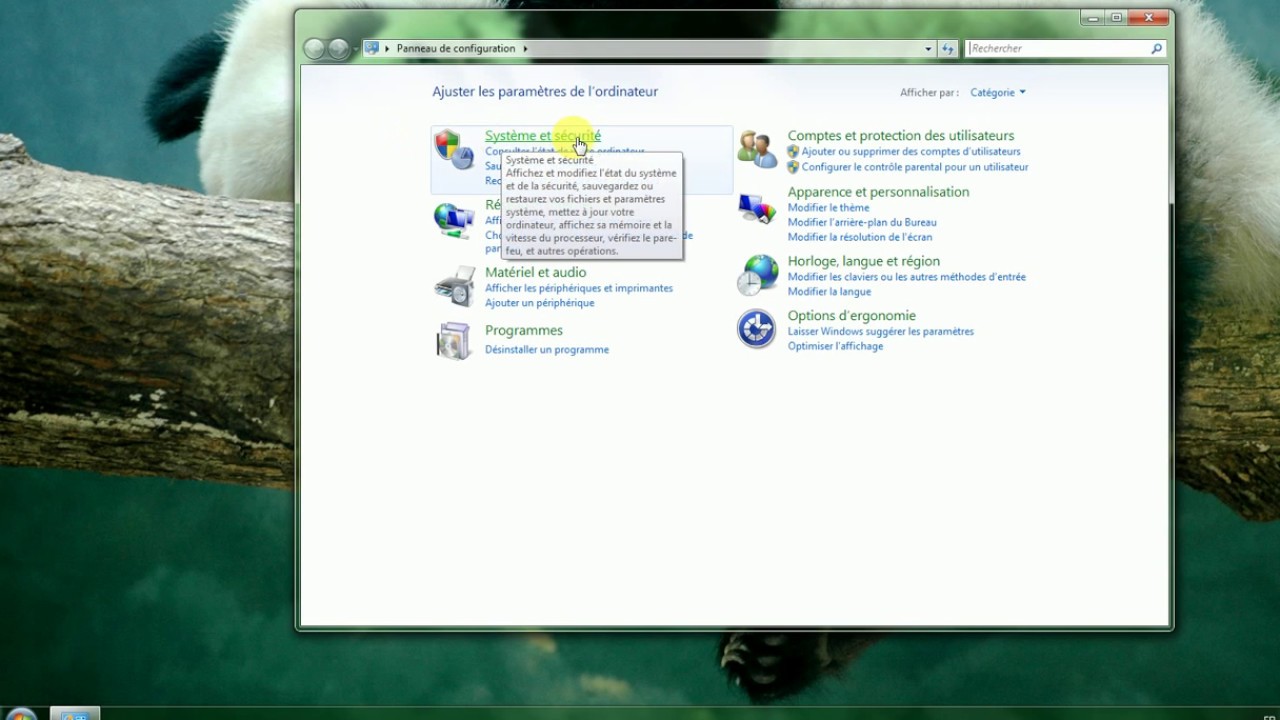Click Laisser Windows suggérer les paramètres
Image resolution: width=1280 pixels, height=720 pixels.
point(880,331)
